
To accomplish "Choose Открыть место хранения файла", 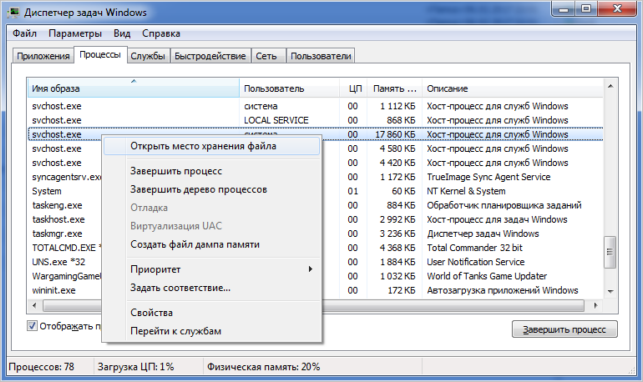I will (x=212, y=146).
